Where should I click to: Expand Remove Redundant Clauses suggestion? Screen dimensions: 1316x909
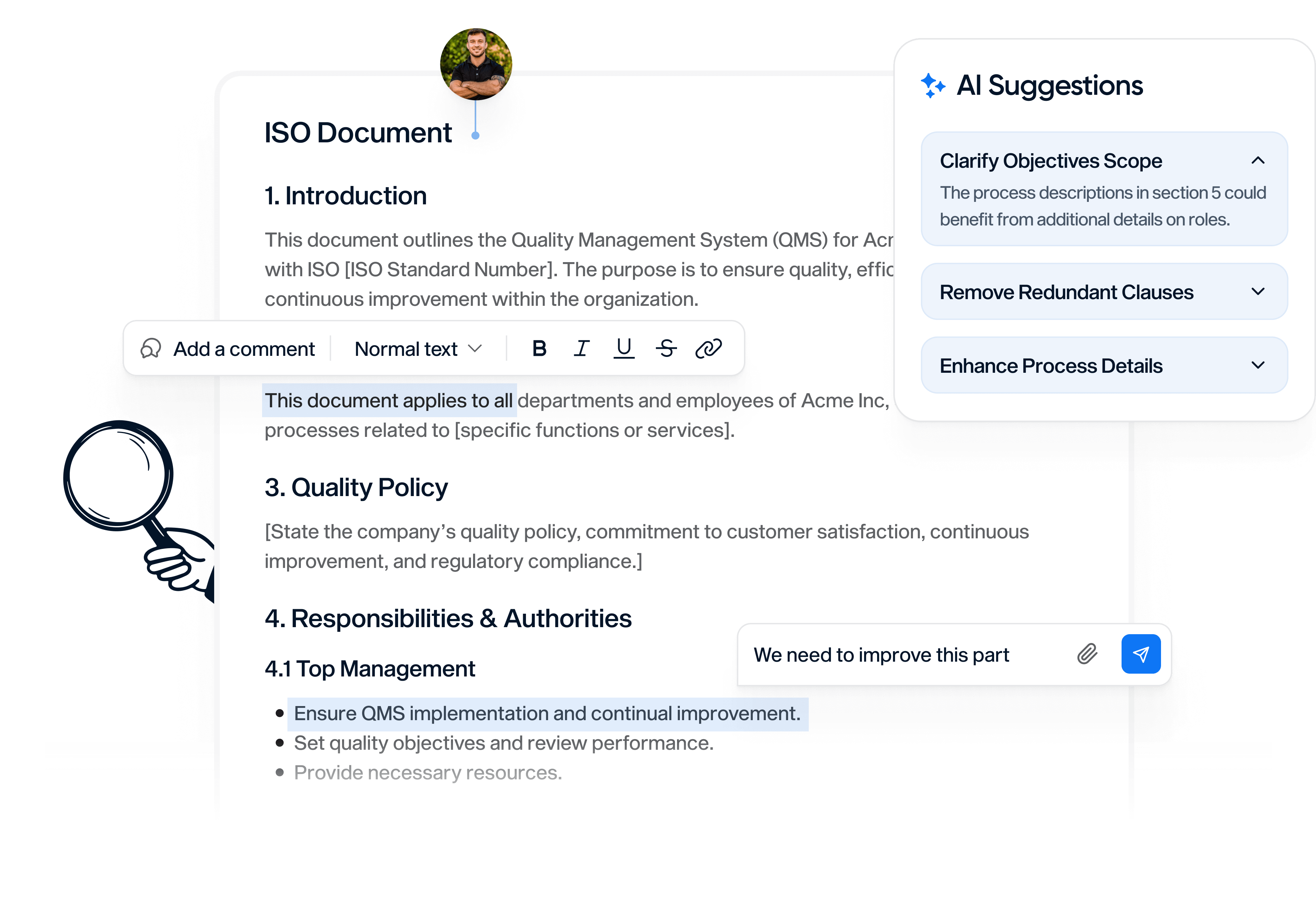click(x=1258, y=292)
